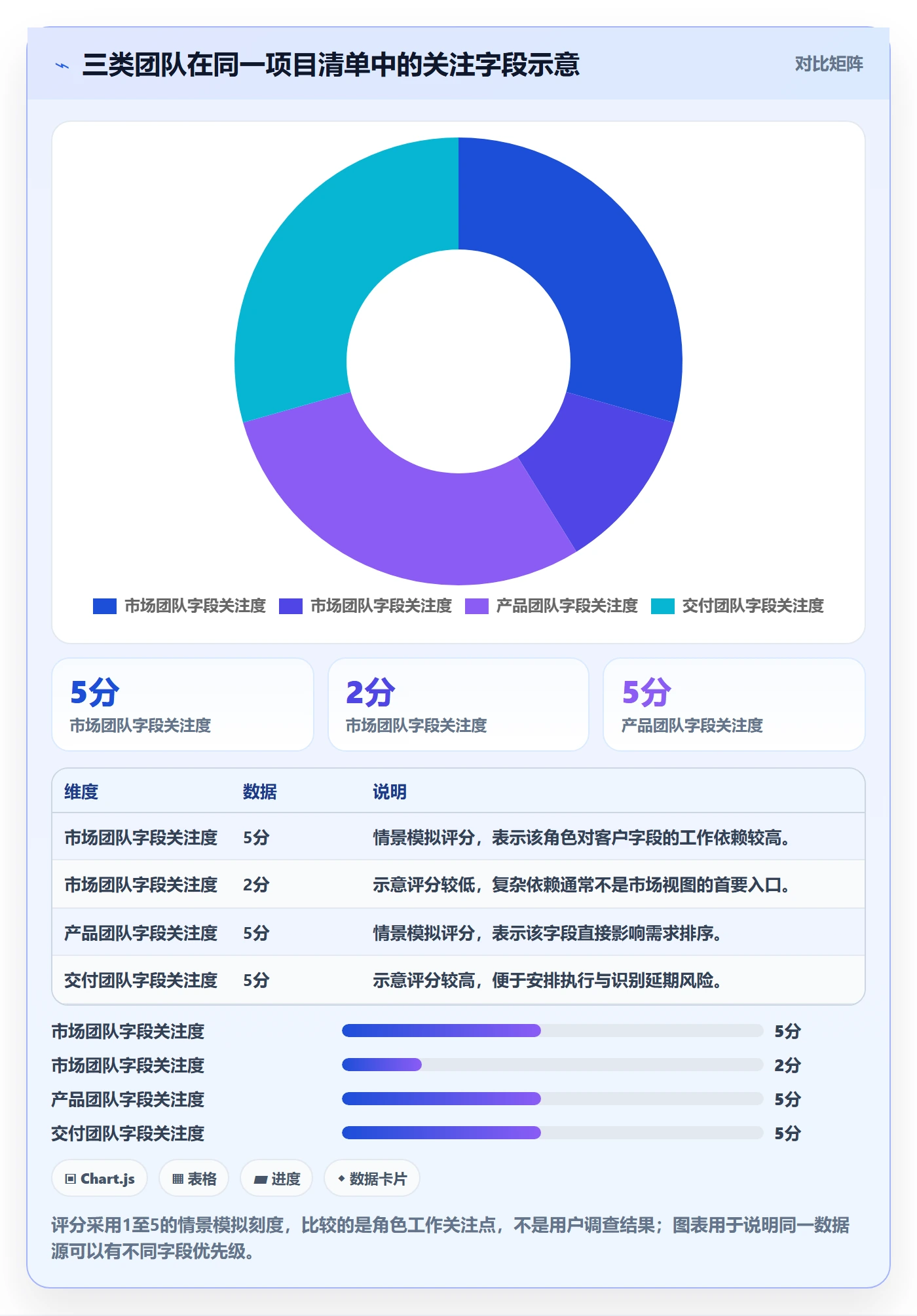Click the 对比矩阵 label in header

829,64
